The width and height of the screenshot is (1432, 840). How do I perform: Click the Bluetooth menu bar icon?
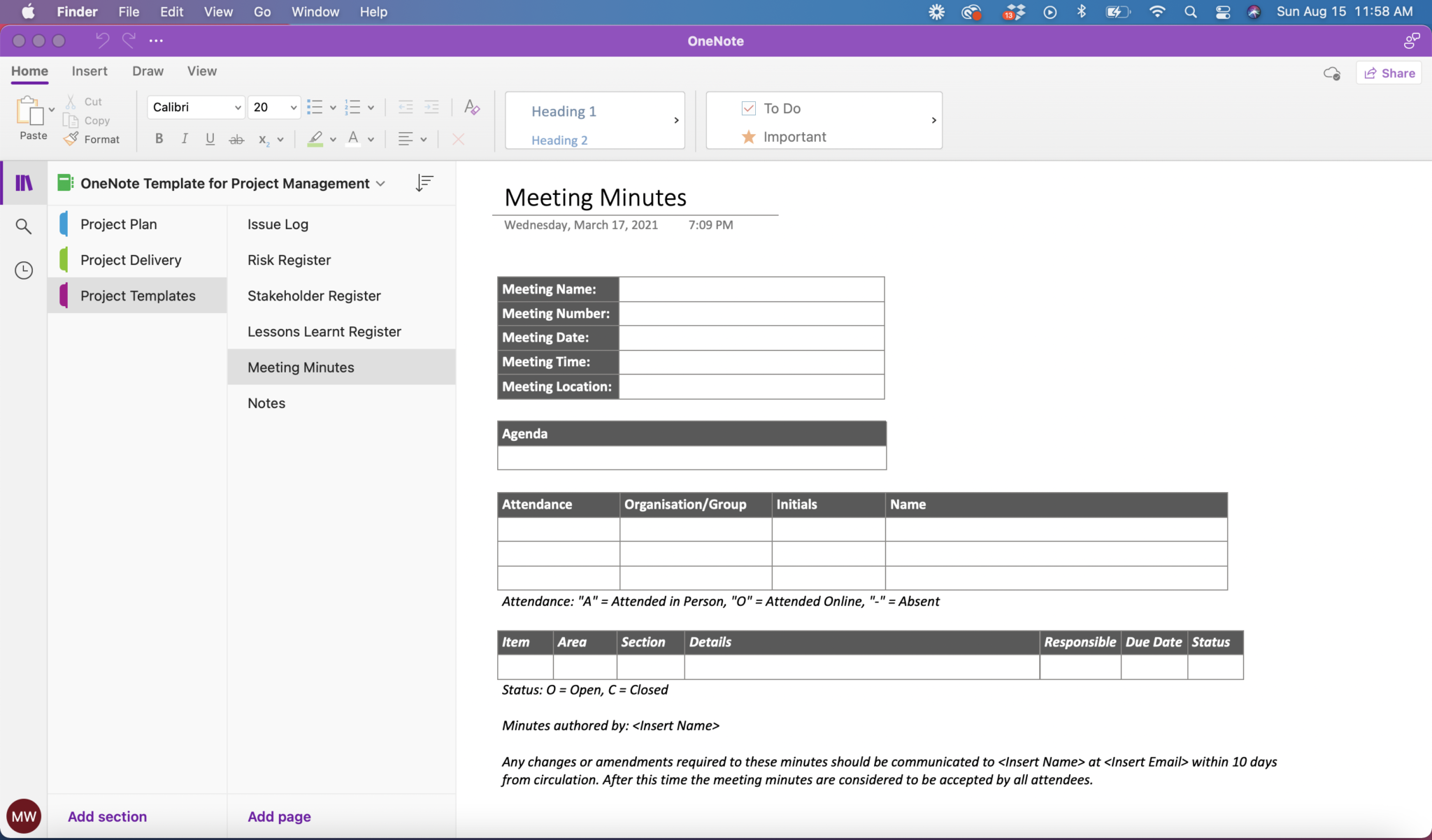(1082, 12)
